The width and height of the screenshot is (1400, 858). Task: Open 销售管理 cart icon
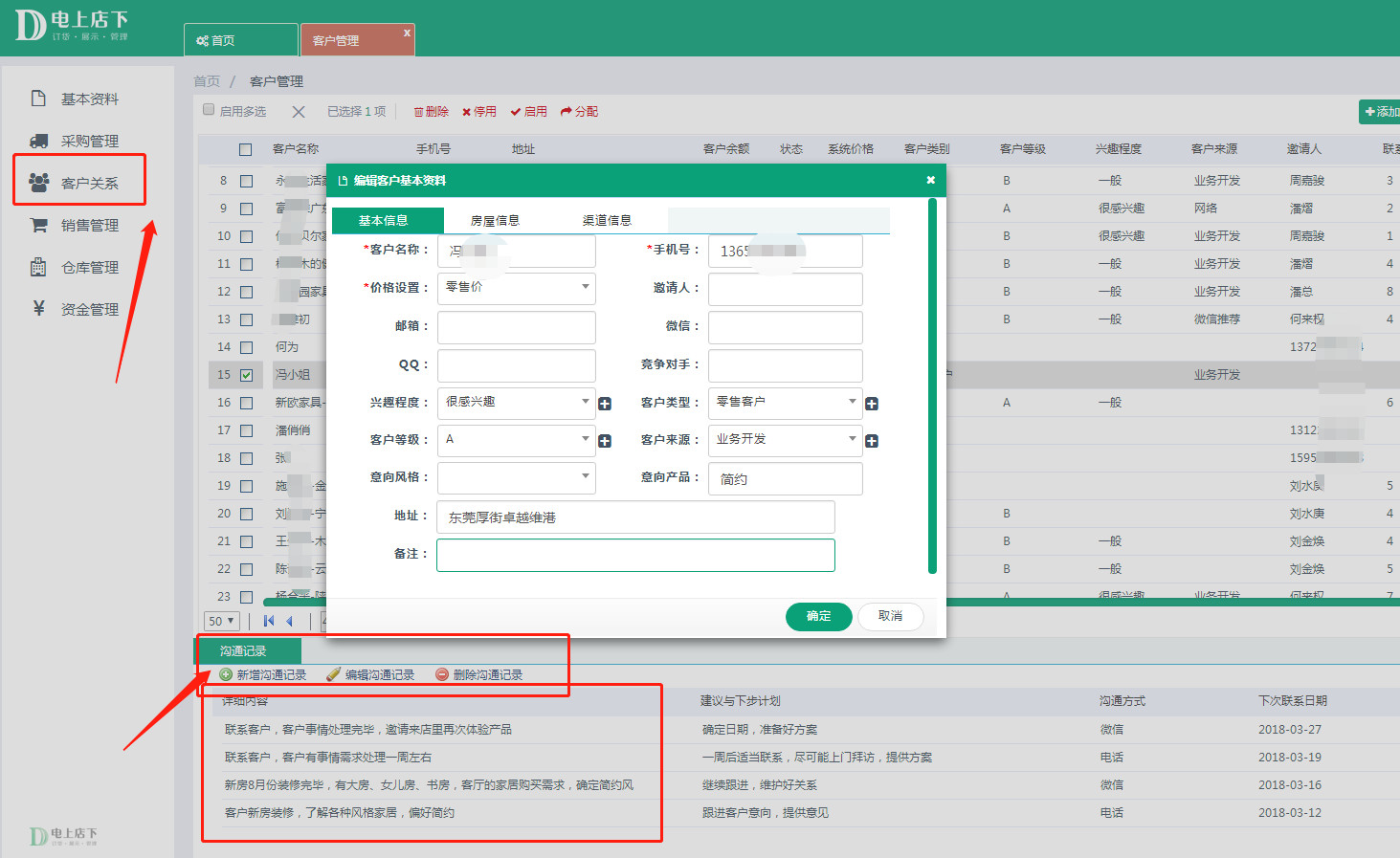click(x=39, y=226)
